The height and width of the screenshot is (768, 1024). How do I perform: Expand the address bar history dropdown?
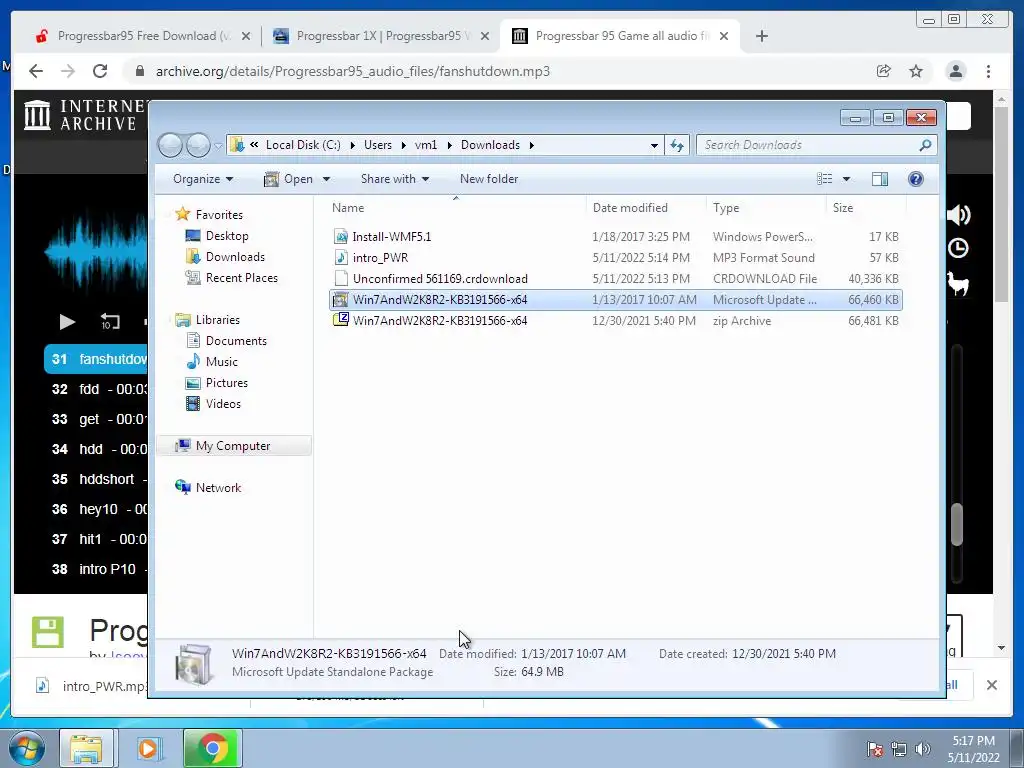coord(654,145)
